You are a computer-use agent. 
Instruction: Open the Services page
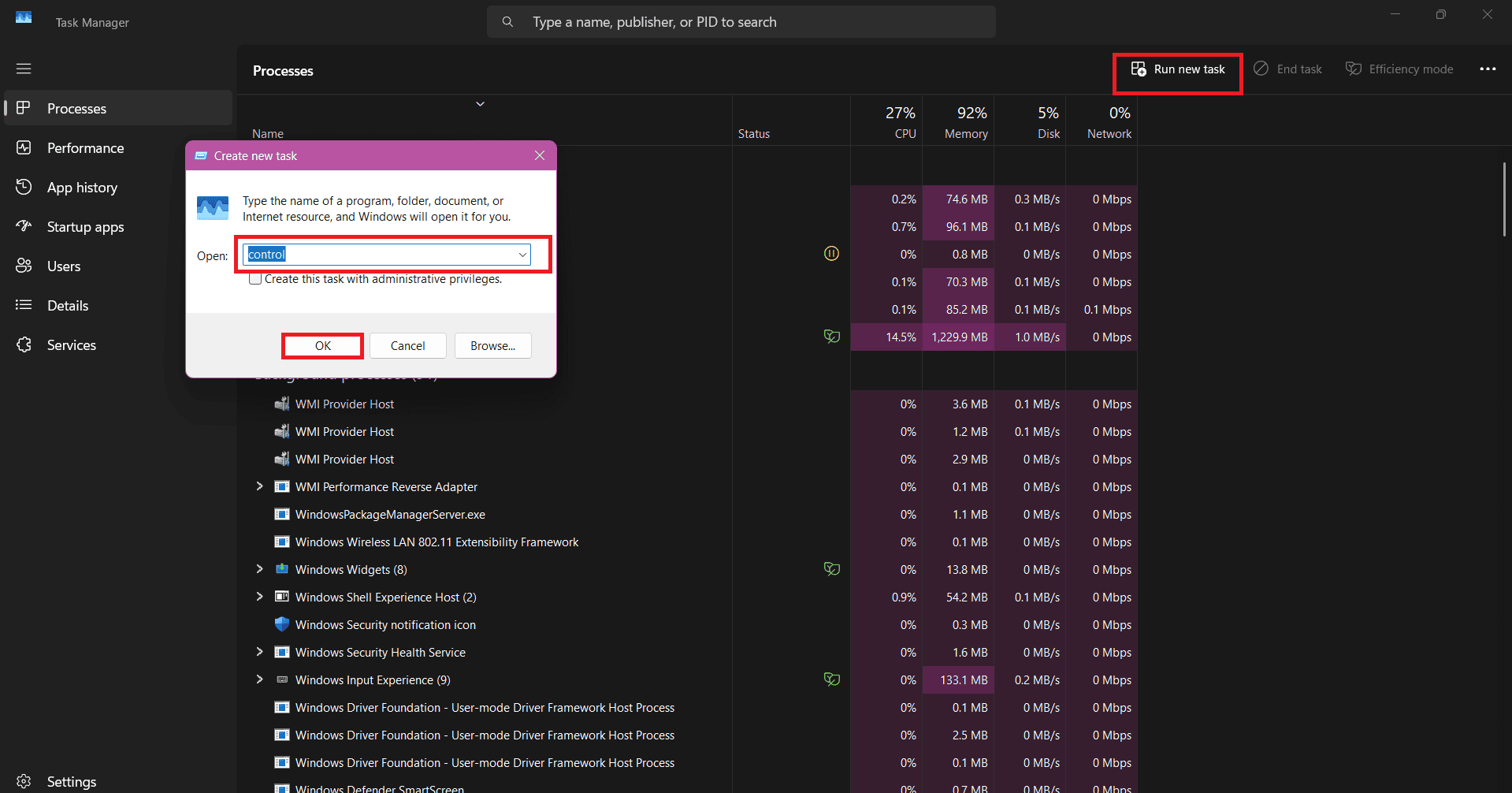point(118,344)
